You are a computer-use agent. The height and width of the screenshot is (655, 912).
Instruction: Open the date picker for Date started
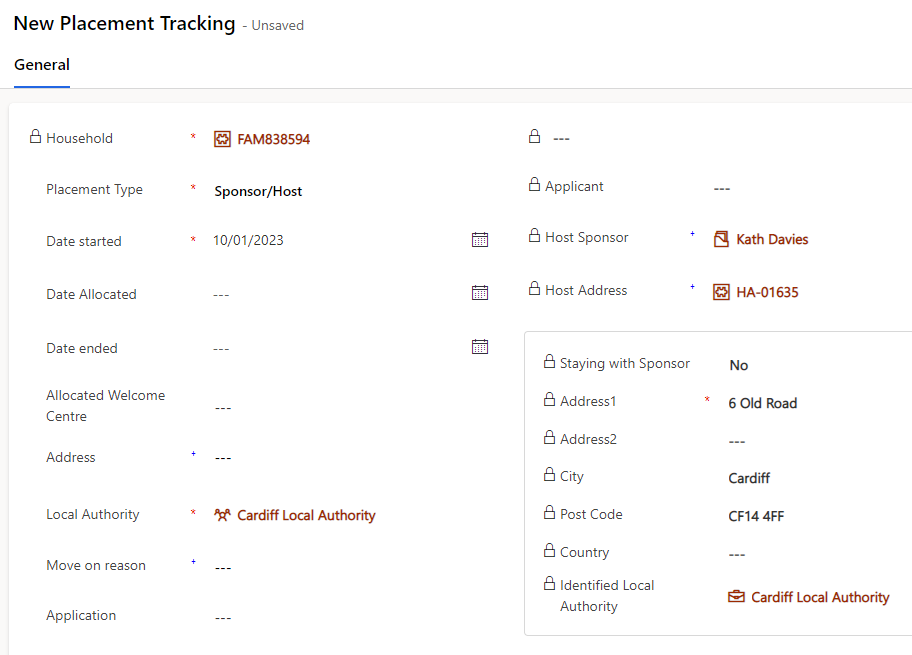point(480,239)
